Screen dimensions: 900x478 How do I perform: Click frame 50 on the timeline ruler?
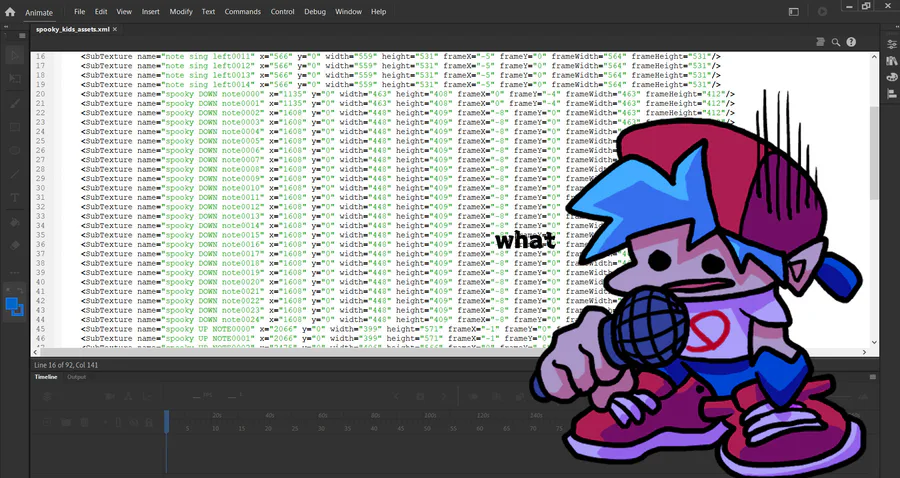coord(427,428)
